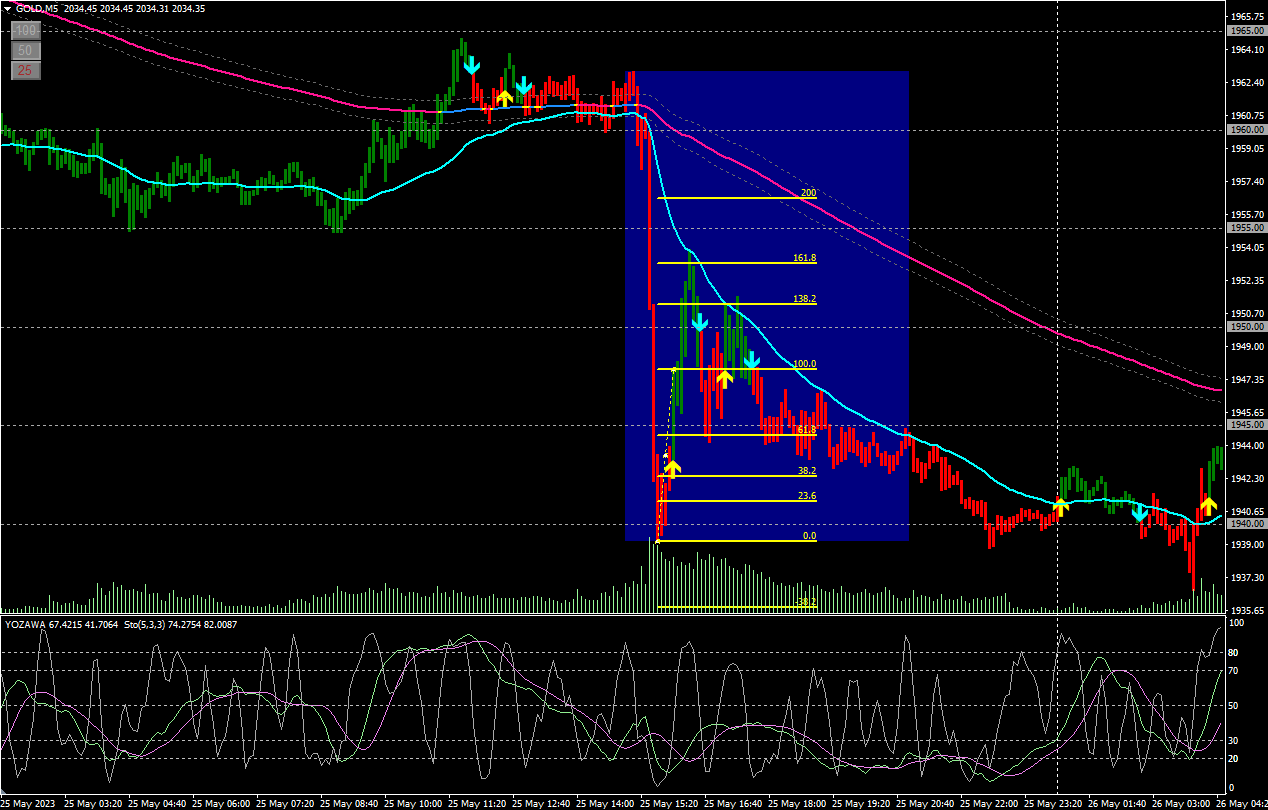This screenshot has width=1268, height=810.
Task: Click the 1940.00 price level tag
Action: point(1246,524)
